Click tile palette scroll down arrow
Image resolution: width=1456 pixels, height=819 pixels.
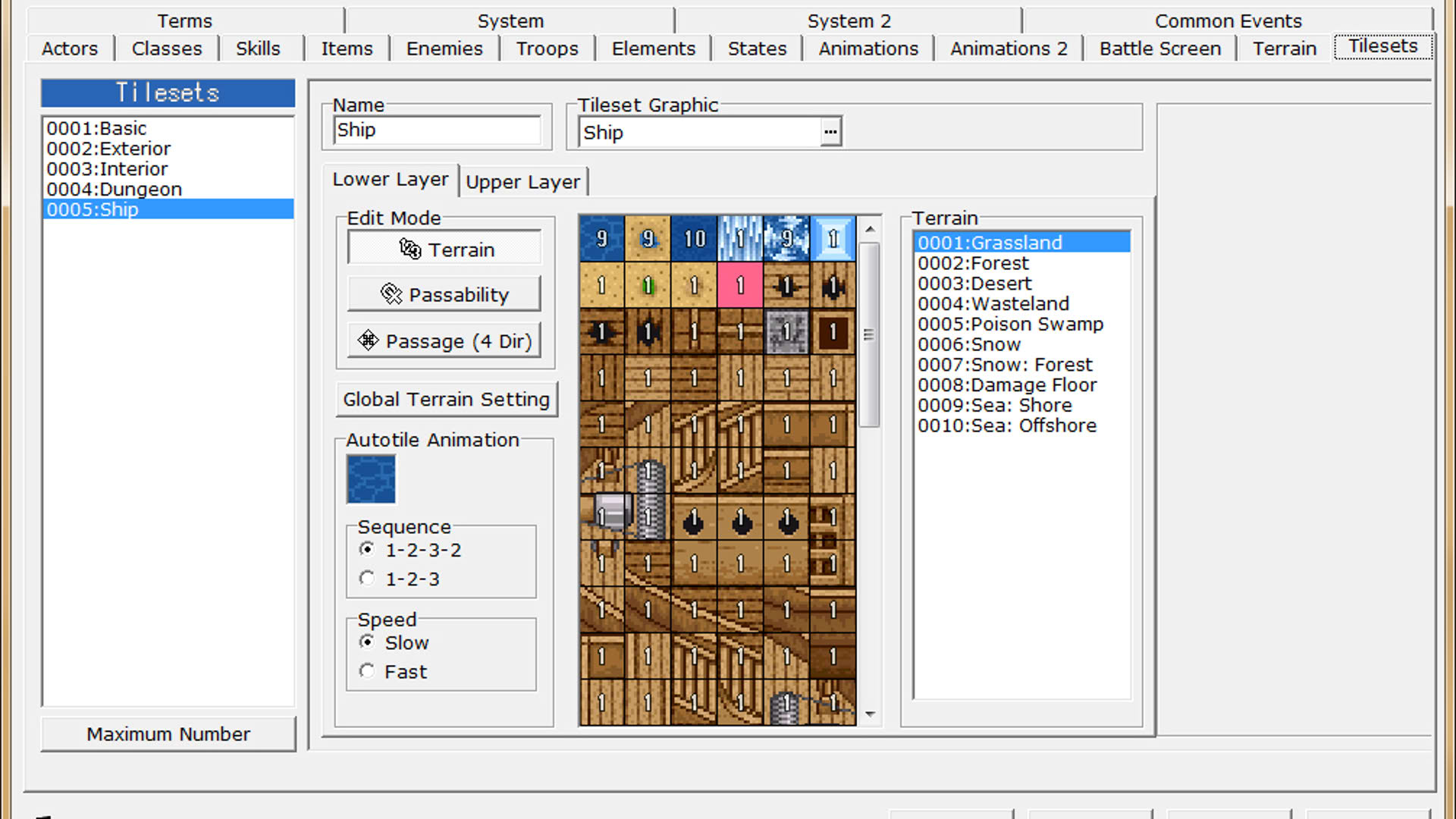[870, 714]
